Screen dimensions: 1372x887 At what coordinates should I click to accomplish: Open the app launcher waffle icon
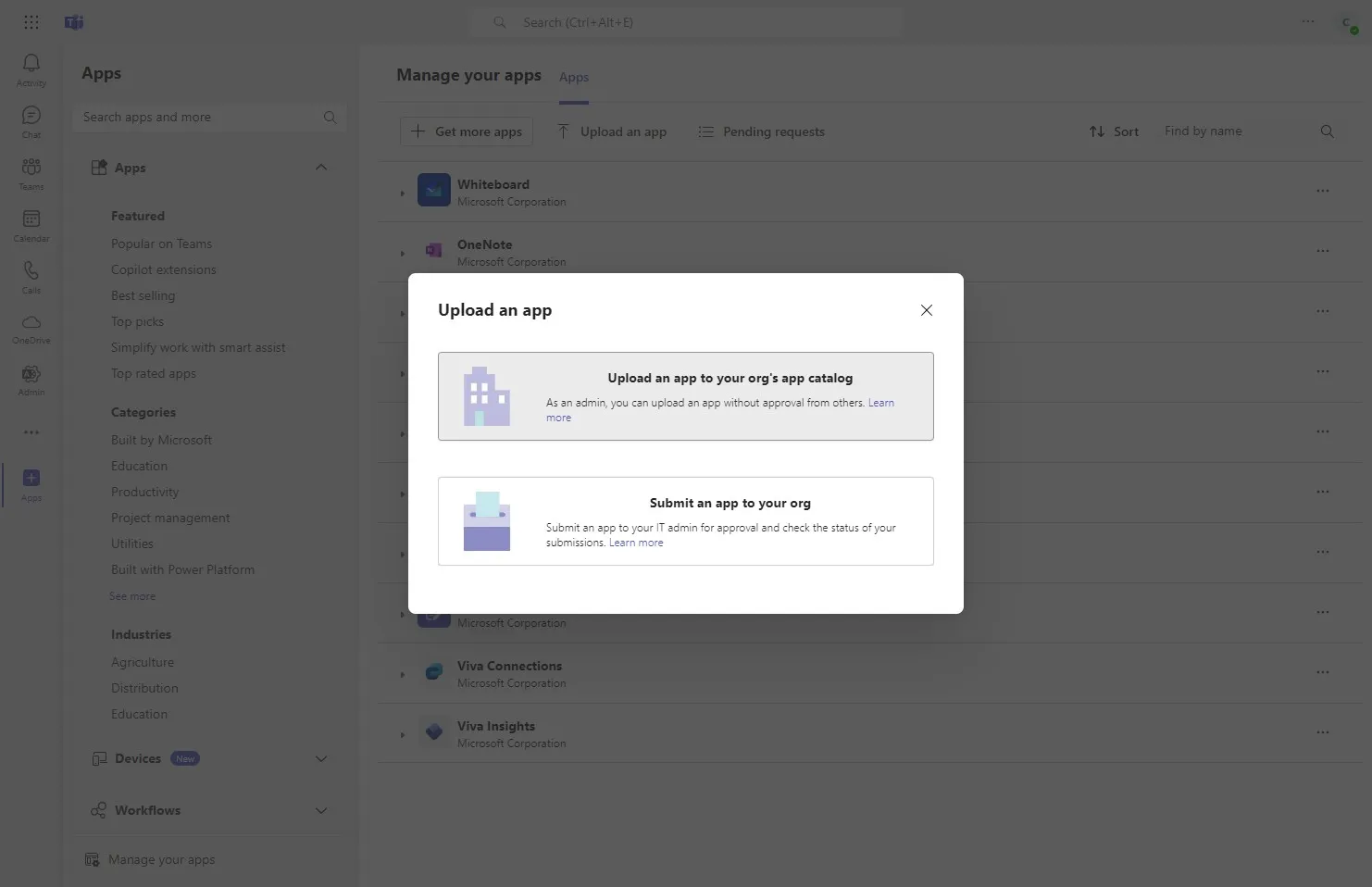coord(31,22)
